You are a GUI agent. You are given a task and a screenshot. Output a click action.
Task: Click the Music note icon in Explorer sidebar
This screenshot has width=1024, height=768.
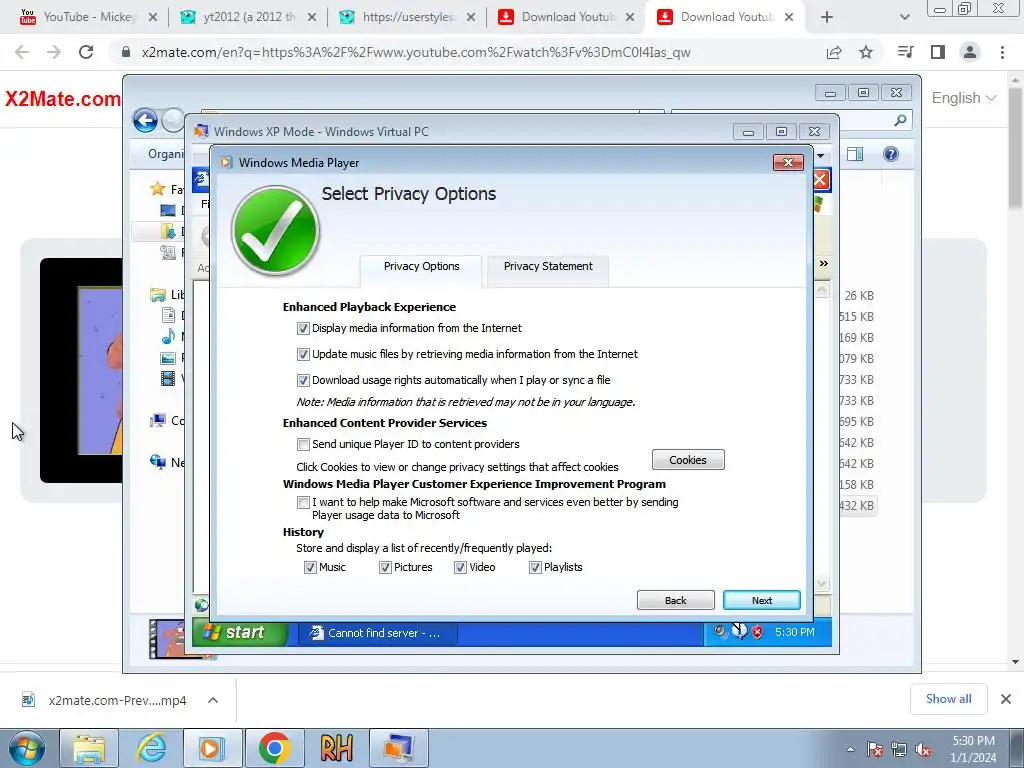click(168, 336)
